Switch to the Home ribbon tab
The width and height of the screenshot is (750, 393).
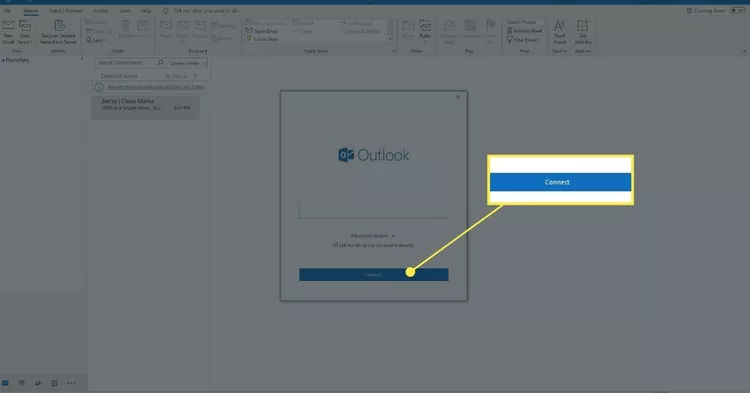point(31,11)
